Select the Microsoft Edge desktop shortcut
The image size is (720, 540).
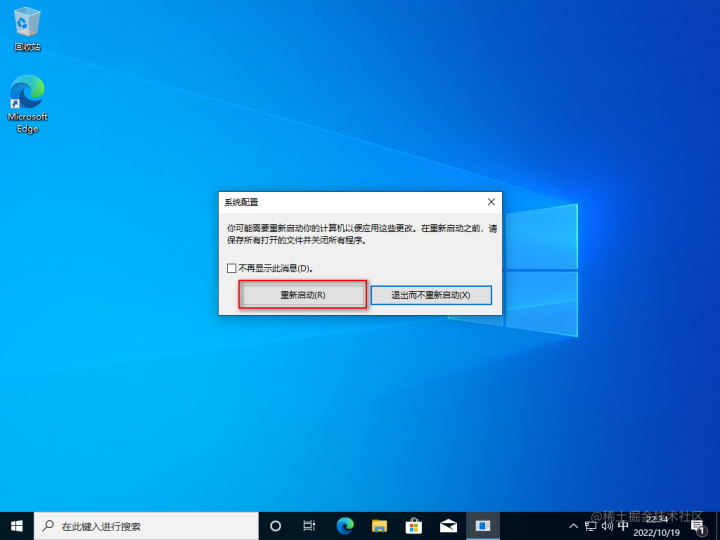[27, 104]
